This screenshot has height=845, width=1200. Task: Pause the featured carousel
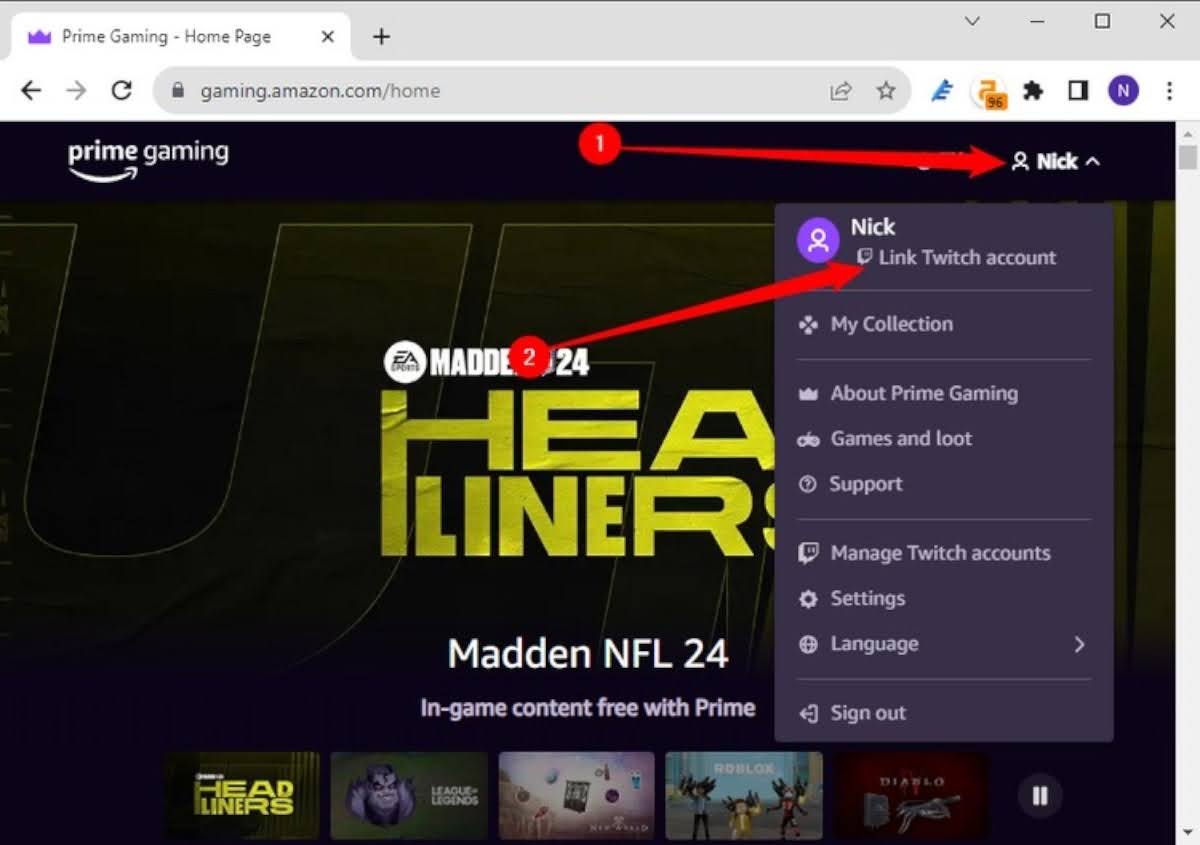tap(1040, 796)
